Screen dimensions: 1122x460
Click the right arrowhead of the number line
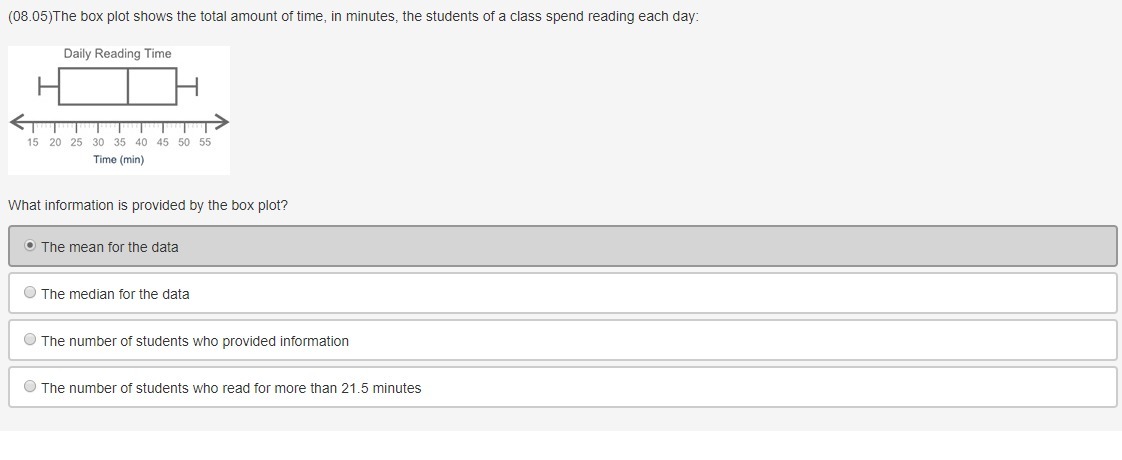(x=222, y=122)
